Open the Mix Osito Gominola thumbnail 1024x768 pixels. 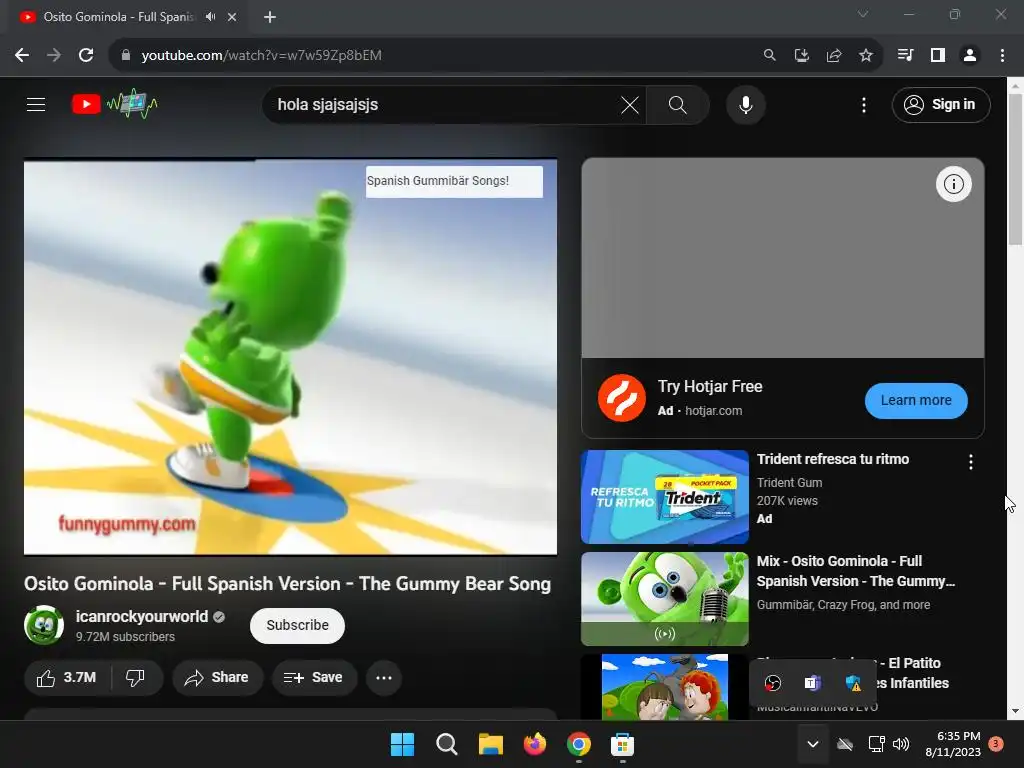pyautogui.click(x=665, y=599)
